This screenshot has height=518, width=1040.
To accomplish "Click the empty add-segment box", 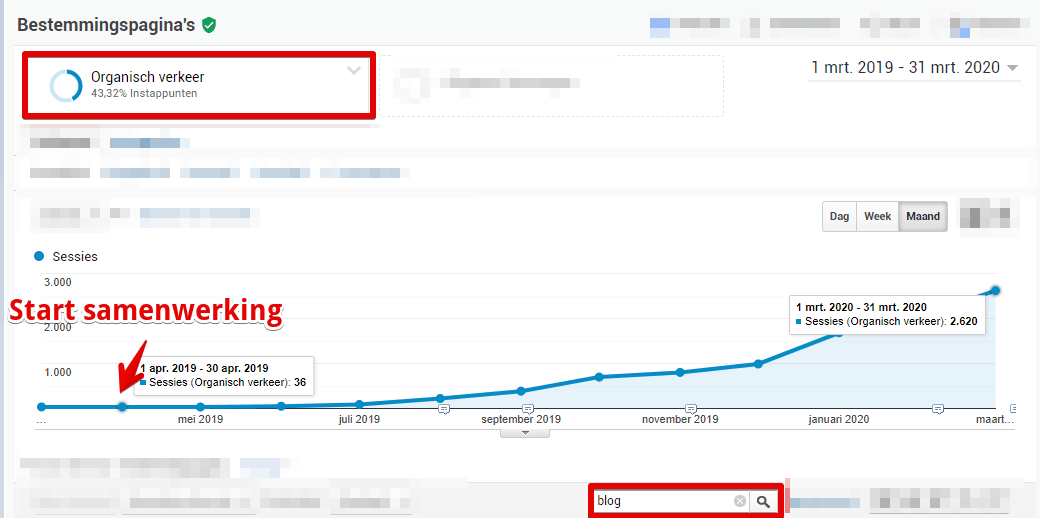I will tap(550, 86).
